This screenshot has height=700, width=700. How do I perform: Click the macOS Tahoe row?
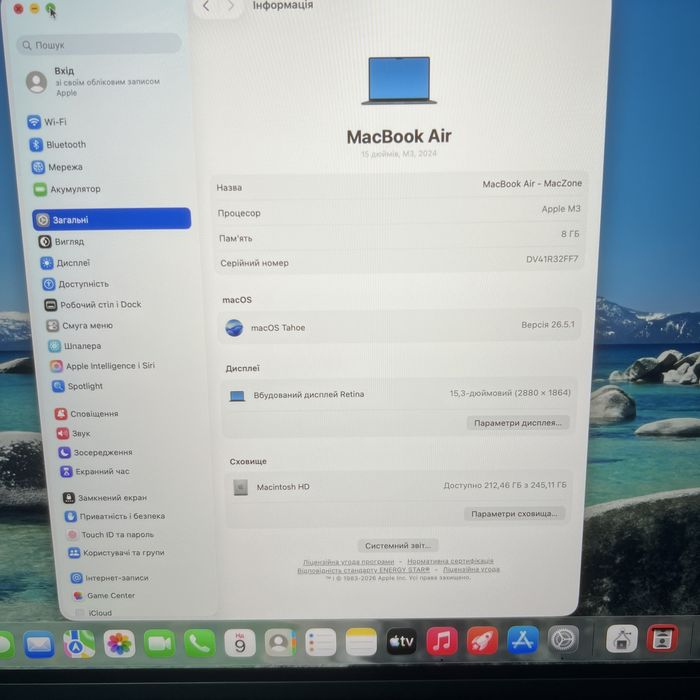tap(400, 327)
